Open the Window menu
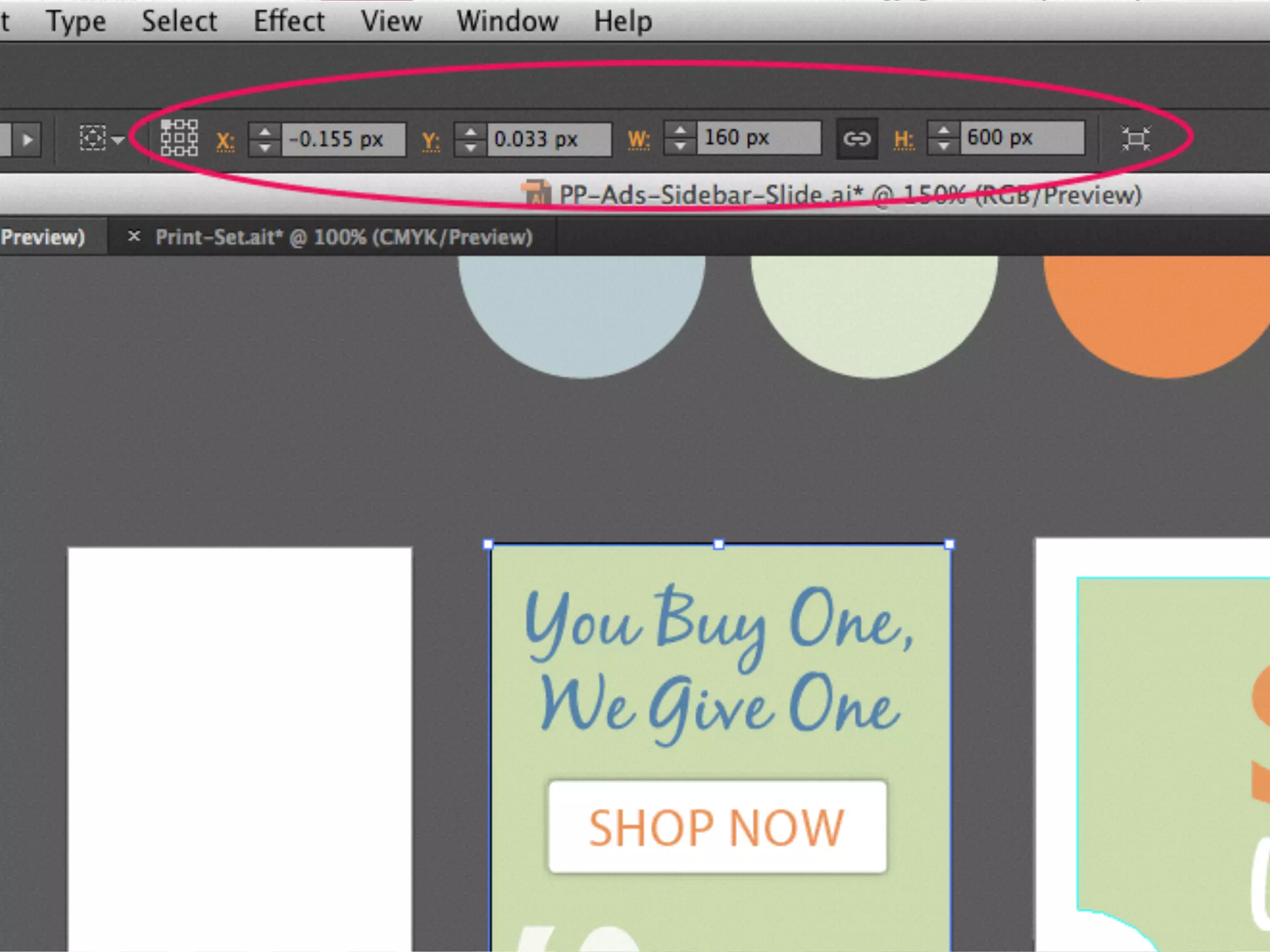Image resolution: width=1270 pixels, height=952 pixels. pos(507,21)
